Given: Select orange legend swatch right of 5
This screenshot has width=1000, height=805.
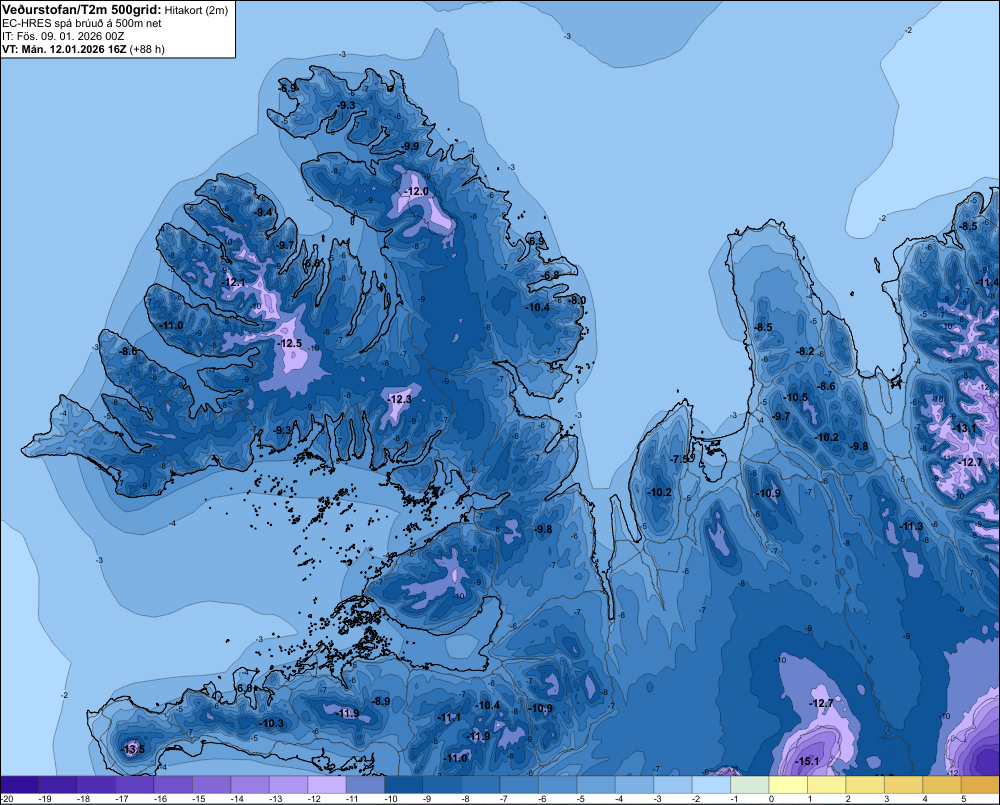Looking at the screenshot, I should (x=980, y=785).
